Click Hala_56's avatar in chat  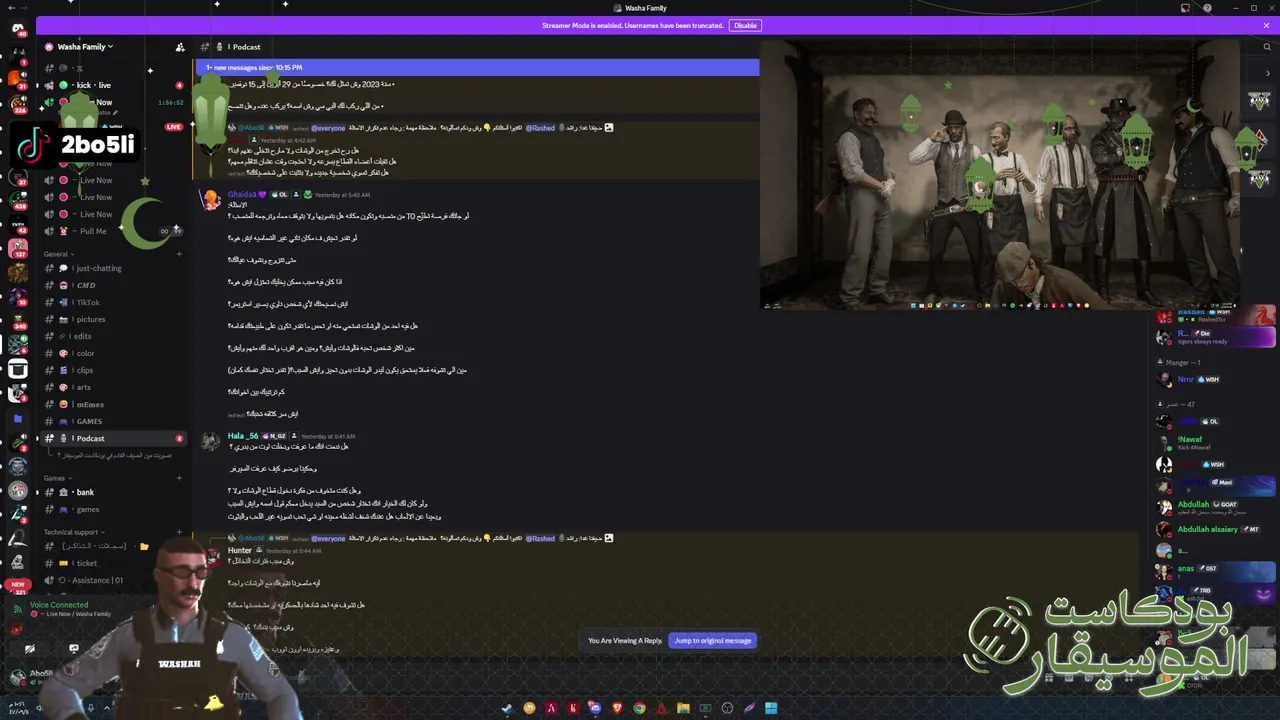pyautogui.click(x=210, y=442)
